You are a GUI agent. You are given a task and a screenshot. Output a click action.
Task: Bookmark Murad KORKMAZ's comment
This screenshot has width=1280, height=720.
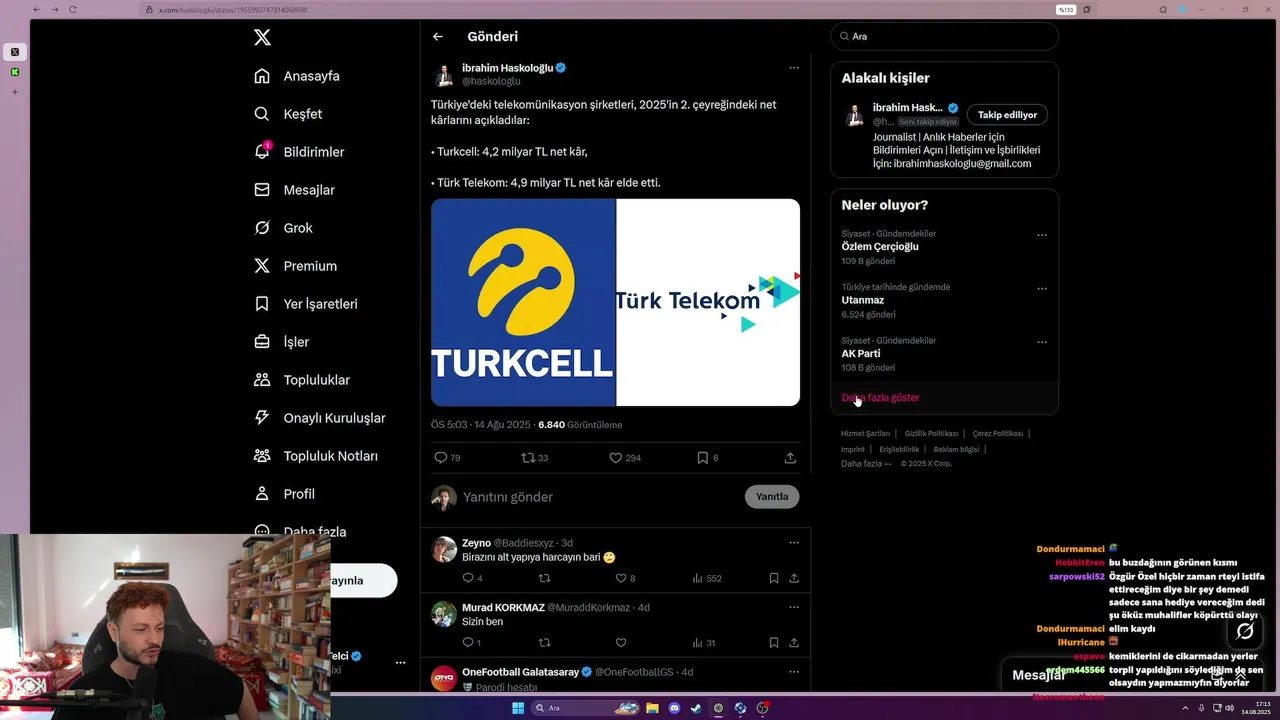(x=774, y=643)
